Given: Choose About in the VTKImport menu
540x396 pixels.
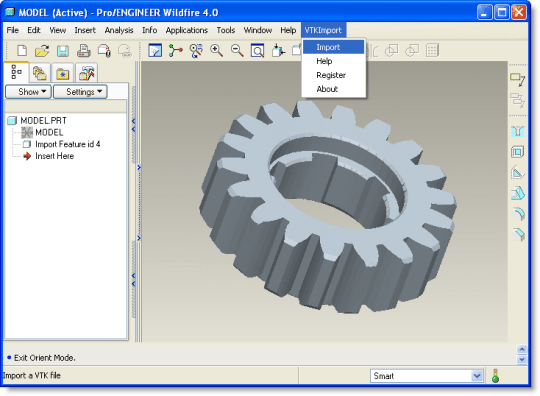Looking at the screenshot, I should click(x=333, y=89).
